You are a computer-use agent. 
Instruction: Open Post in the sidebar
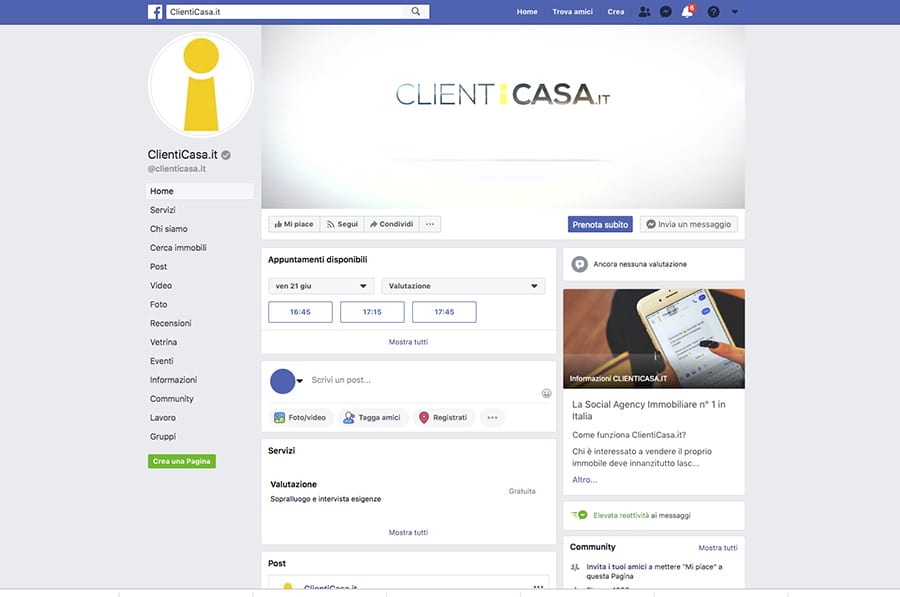158,267
